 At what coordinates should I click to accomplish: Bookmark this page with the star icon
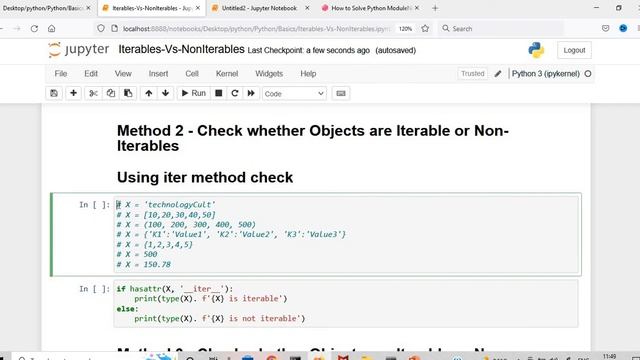point(425,28)
